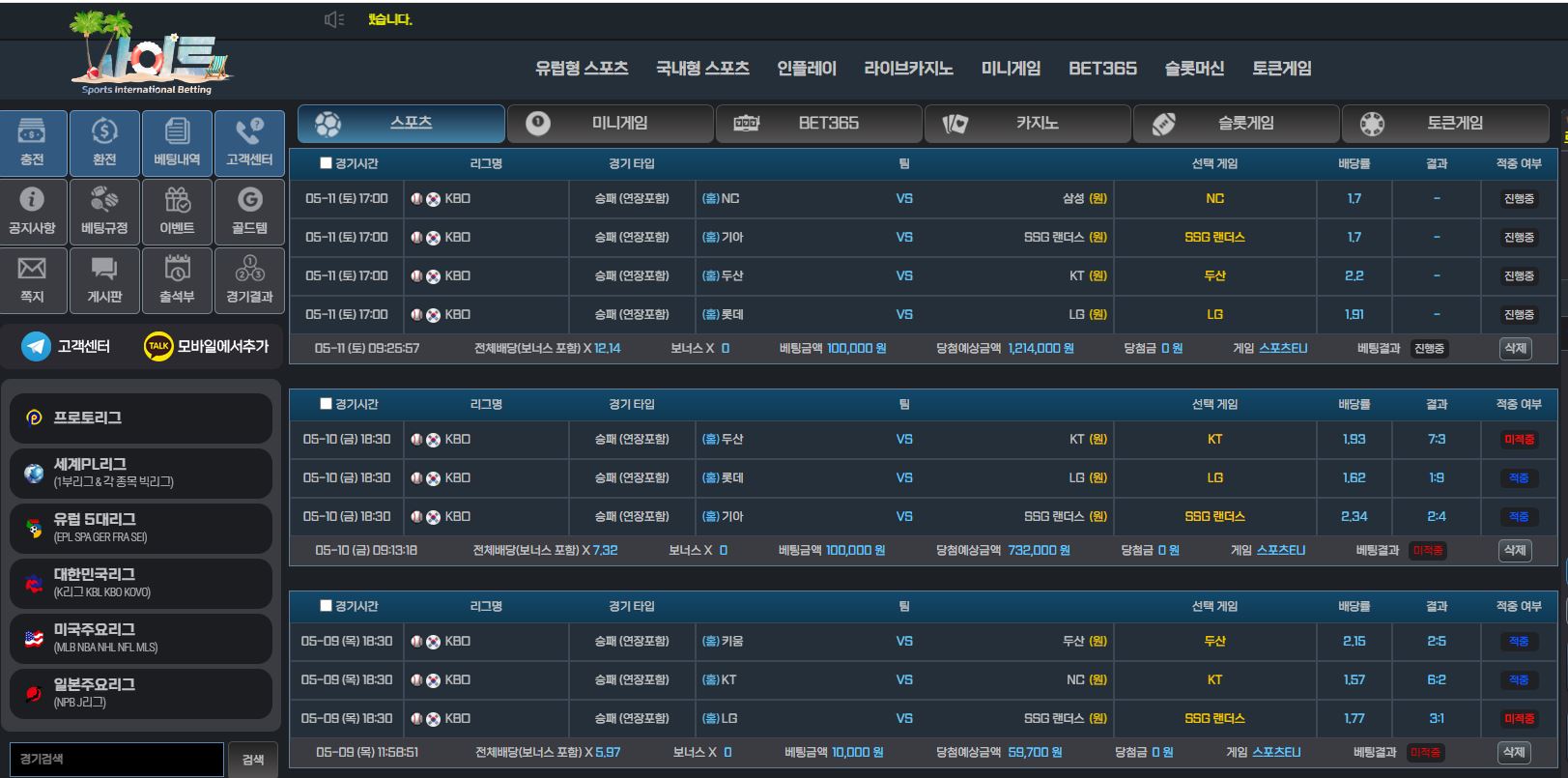
Task: Click the sound speaker icon at top
Action: pos(333,19)
